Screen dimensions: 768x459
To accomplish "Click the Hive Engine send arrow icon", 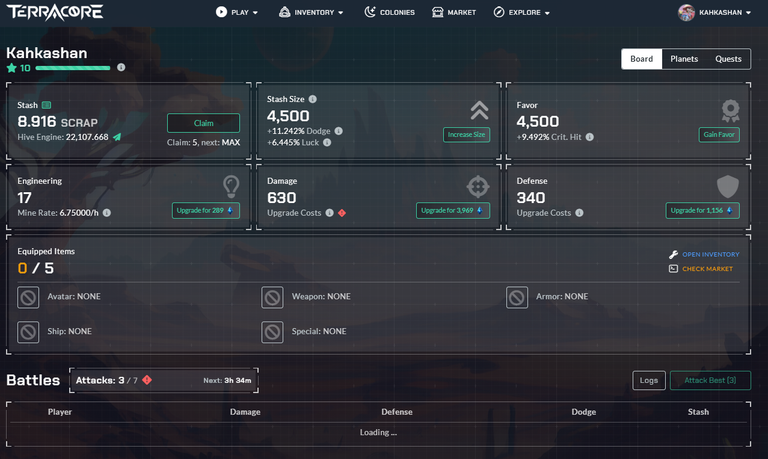I will click(x=117, y=137).
